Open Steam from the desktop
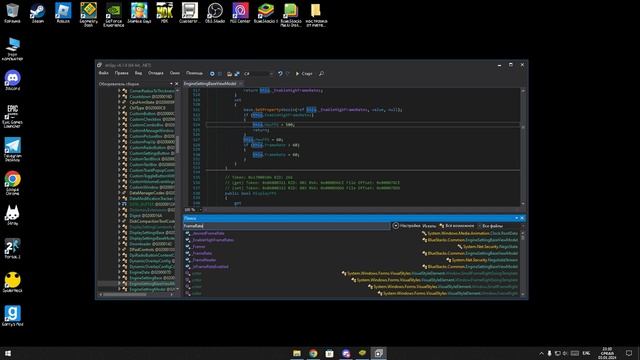 click(38, 13)
